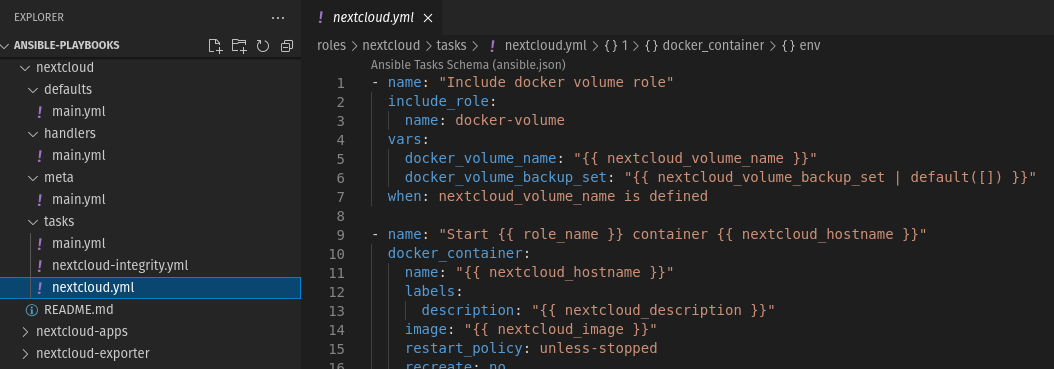
Task: Collapse the ANSIBLE-PLAYBOOKS root section
Action: 5,46
